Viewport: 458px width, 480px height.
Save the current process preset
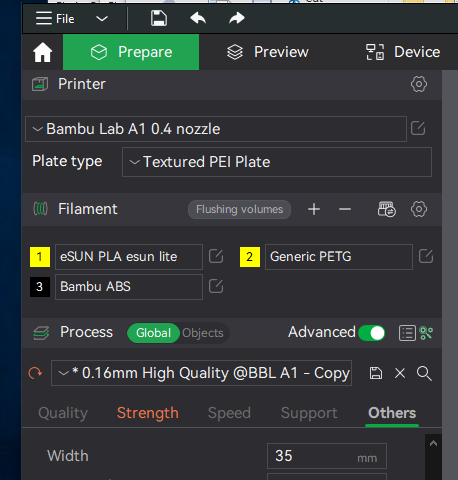(376, 373)
